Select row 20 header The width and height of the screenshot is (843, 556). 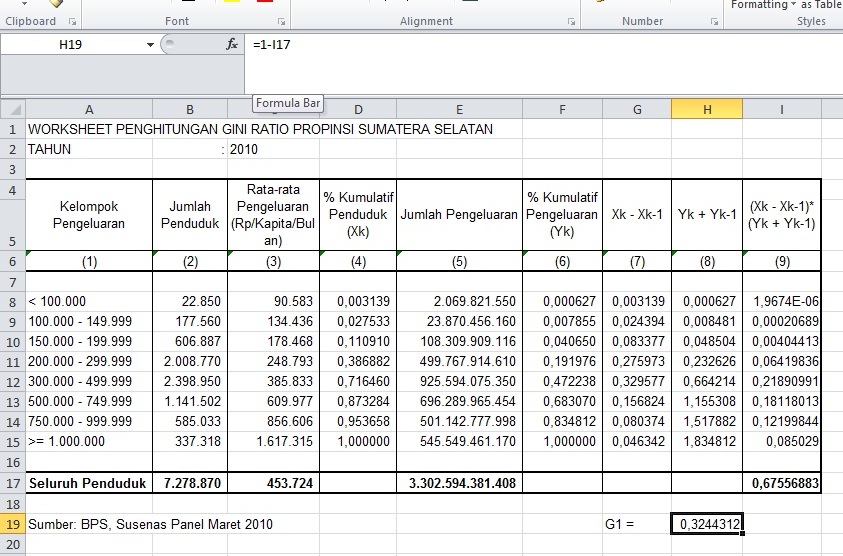tap(13, 544)
